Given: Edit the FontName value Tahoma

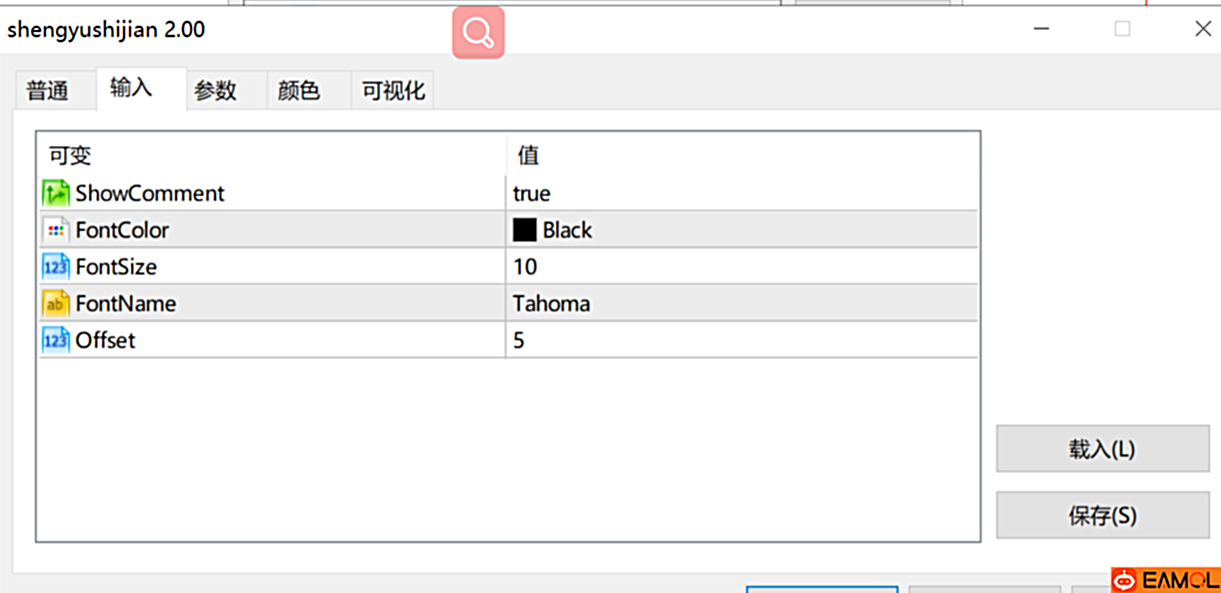Looking at the screenshot, I should coord(551,303).
